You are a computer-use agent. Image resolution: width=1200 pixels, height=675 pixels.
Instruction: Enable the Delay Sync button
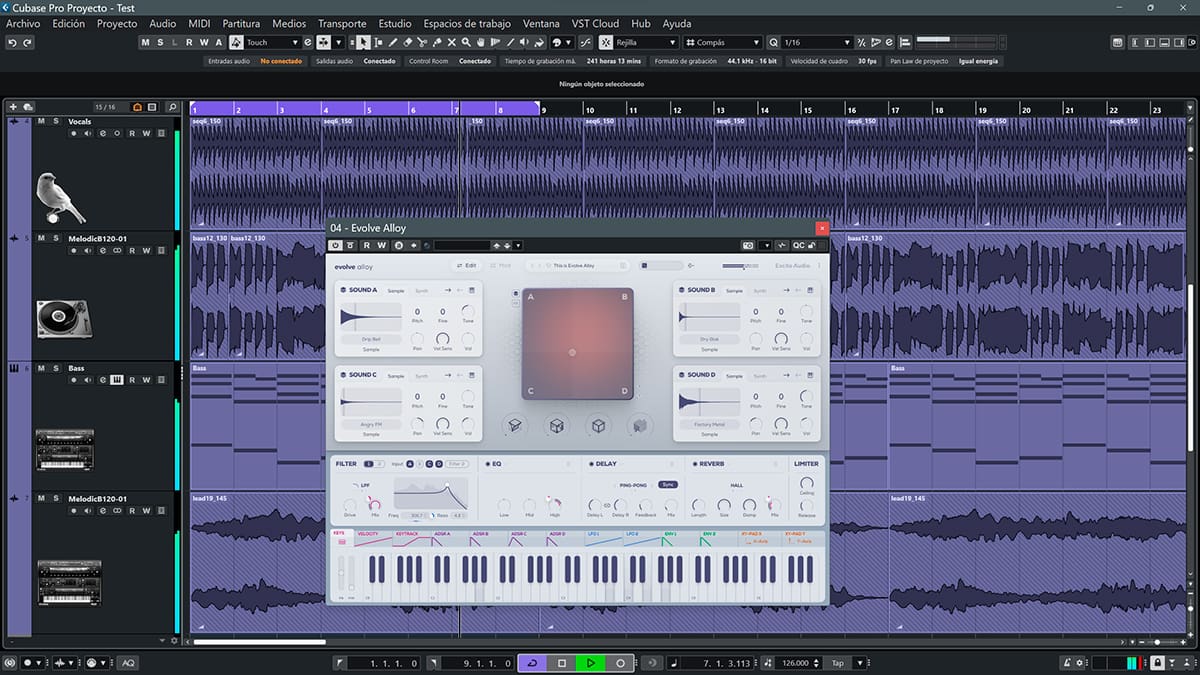(668, 484)
